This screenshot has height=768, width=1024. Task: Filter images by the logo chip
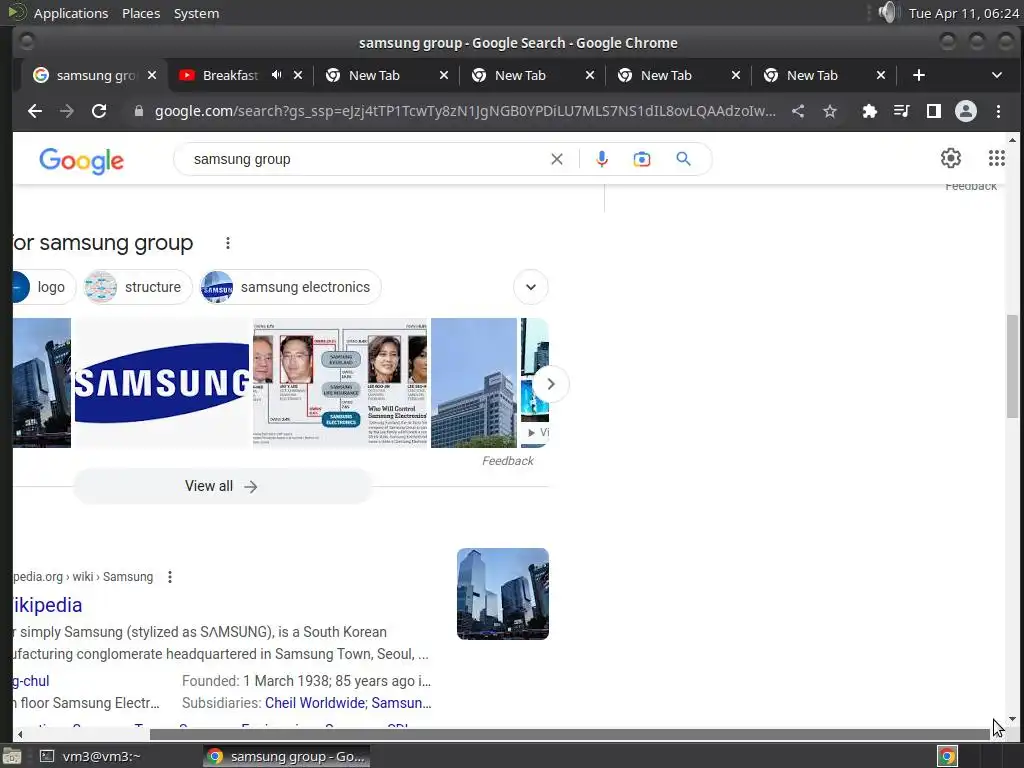[x=43, y=287]
